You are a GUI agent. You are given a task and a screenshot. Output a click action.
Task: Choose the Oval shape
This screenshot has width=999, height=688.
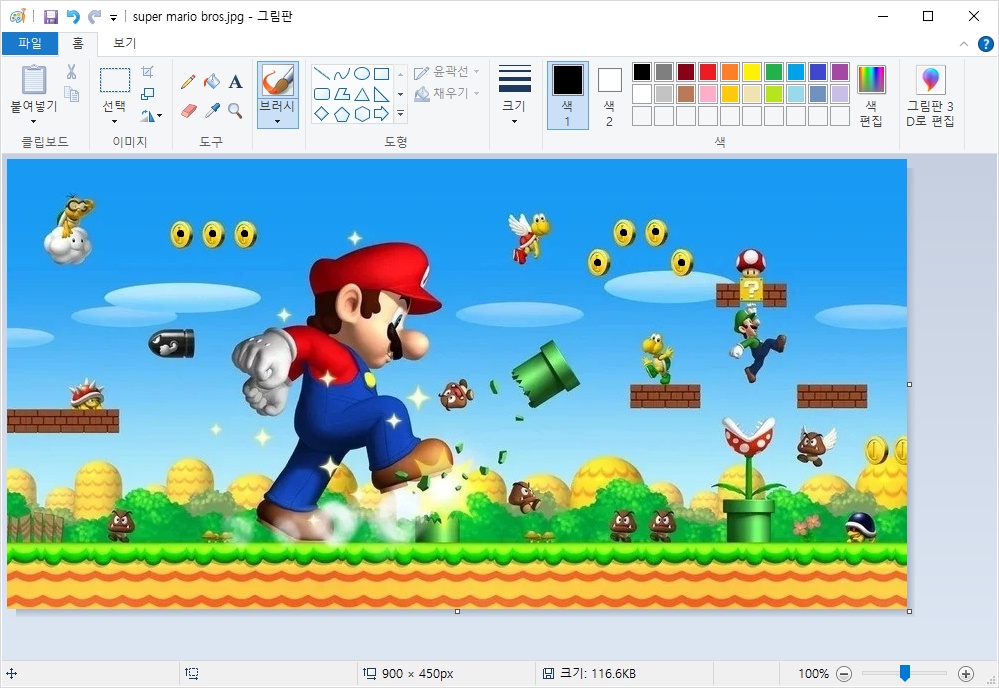(362, 74)
